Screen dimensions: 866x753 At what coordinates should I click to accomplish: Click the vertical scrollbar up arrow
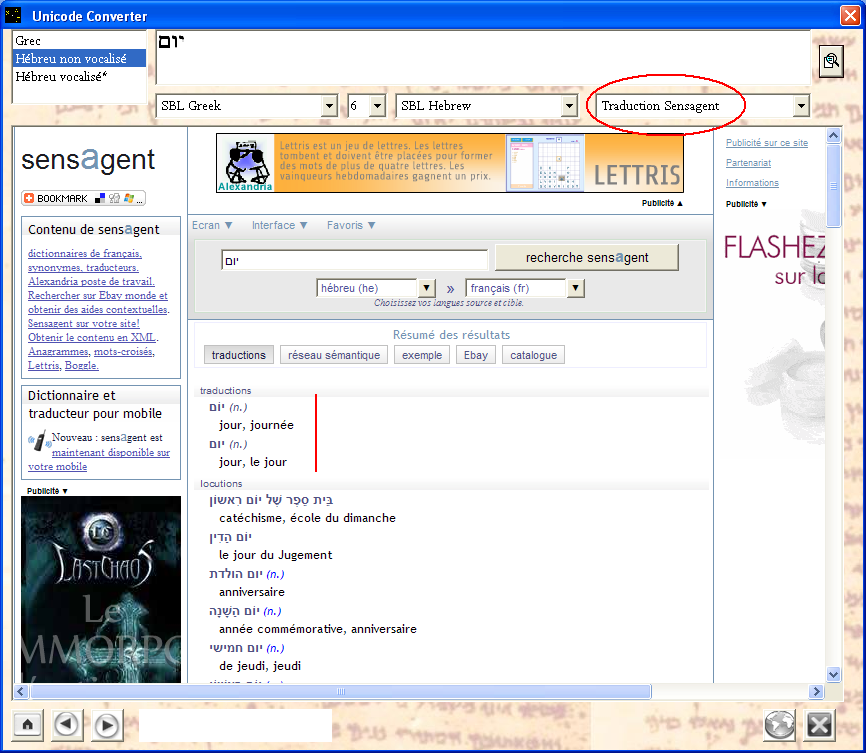(833, 135)
